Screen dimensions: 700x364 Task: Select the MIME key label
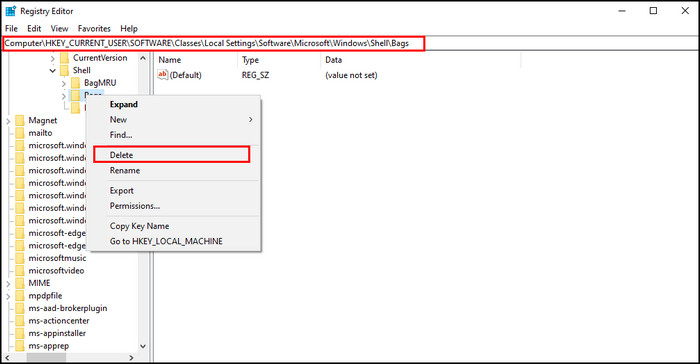(x=39, y=283)
